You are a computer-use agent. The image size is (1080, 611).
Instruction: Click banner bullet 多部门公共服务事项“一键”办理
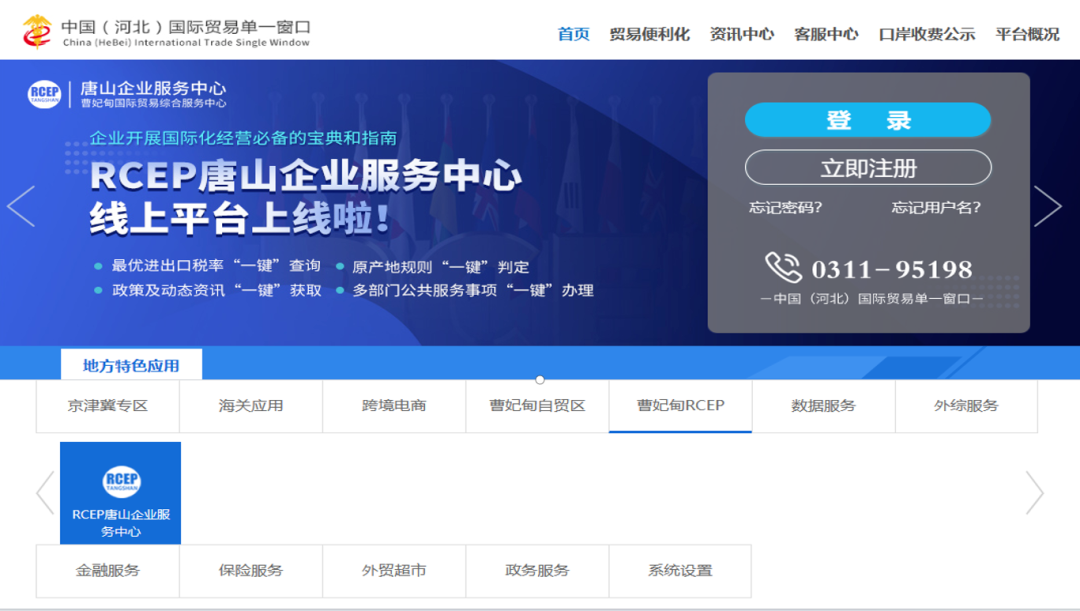472,290
